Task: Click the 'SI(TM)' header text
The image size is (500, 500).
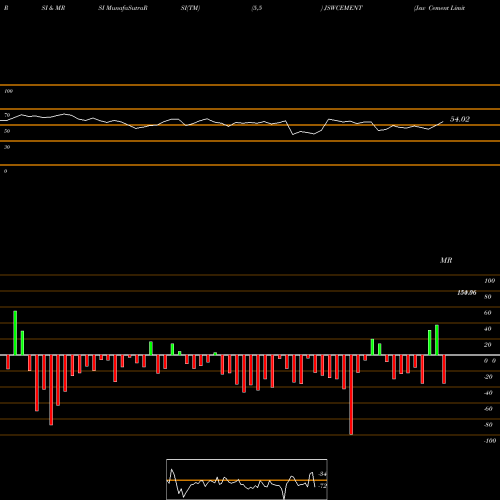Action: click(x=190, y=8)
